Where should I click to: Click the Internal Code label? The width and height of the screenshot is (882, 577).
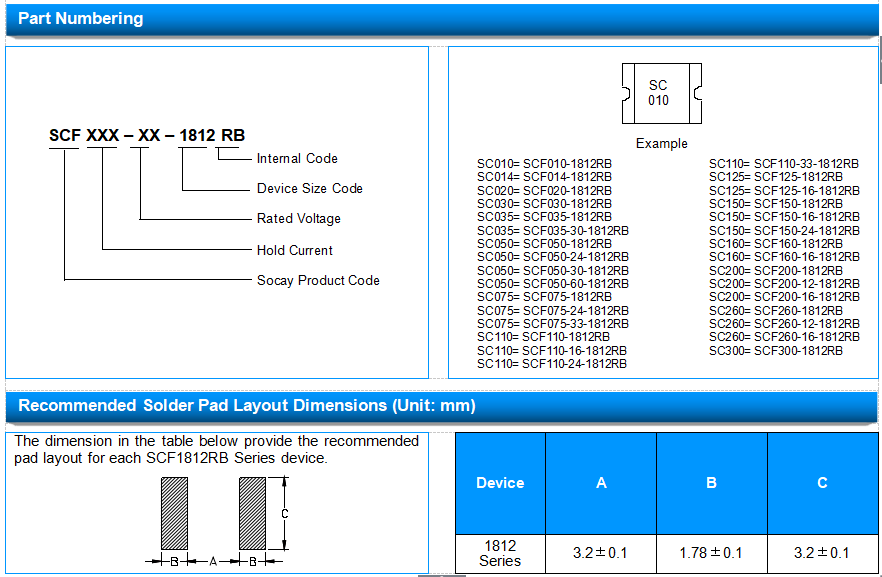[x=297, y=159]
